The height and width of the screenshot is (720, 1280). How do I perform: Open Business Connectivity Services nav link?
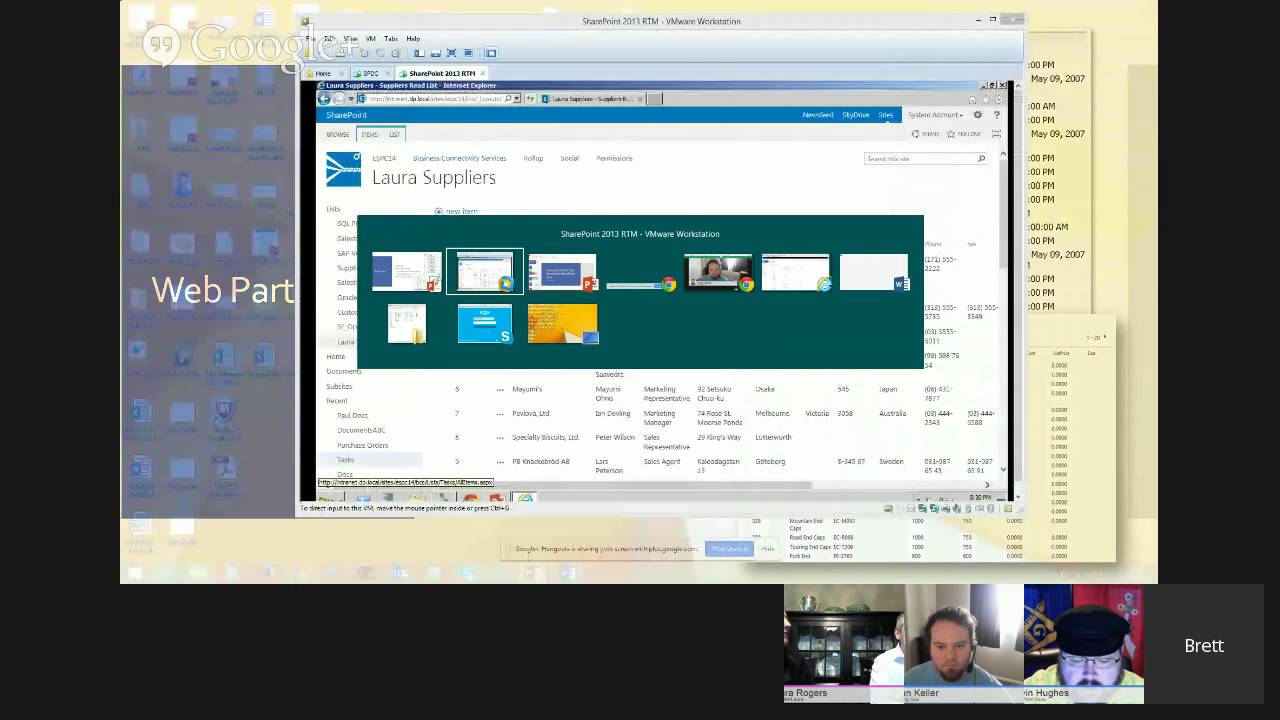pyautogui.click(x=459, y=158)
